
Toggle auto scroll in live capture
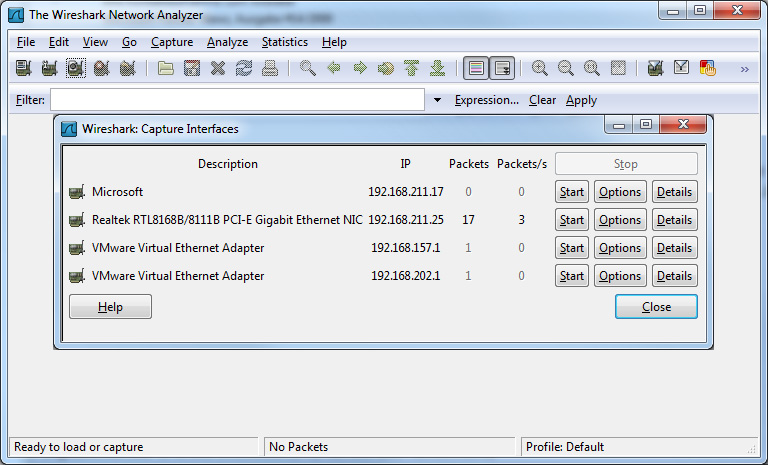pyautogui.click(x=503, y=68)
